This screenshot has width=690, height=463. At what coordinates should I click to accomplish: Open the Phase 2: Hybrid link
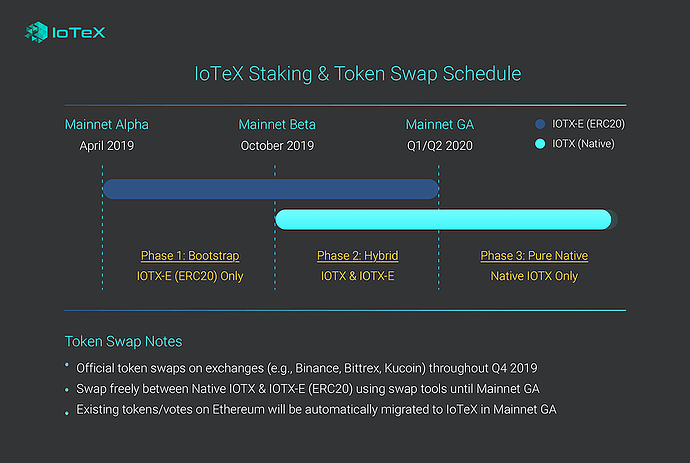(357, 256)
